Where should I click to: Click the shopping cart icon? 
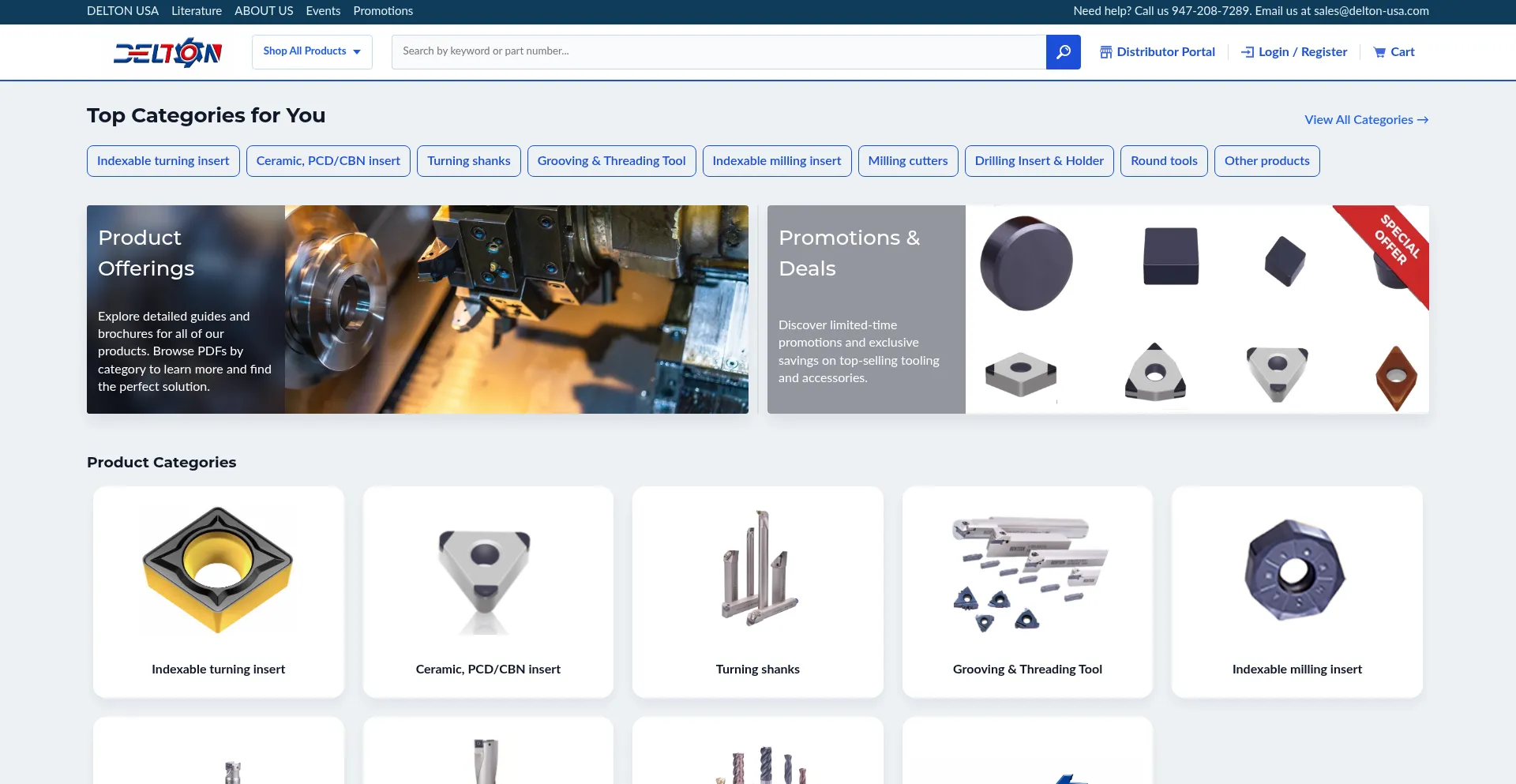(x=1379, y=52)
